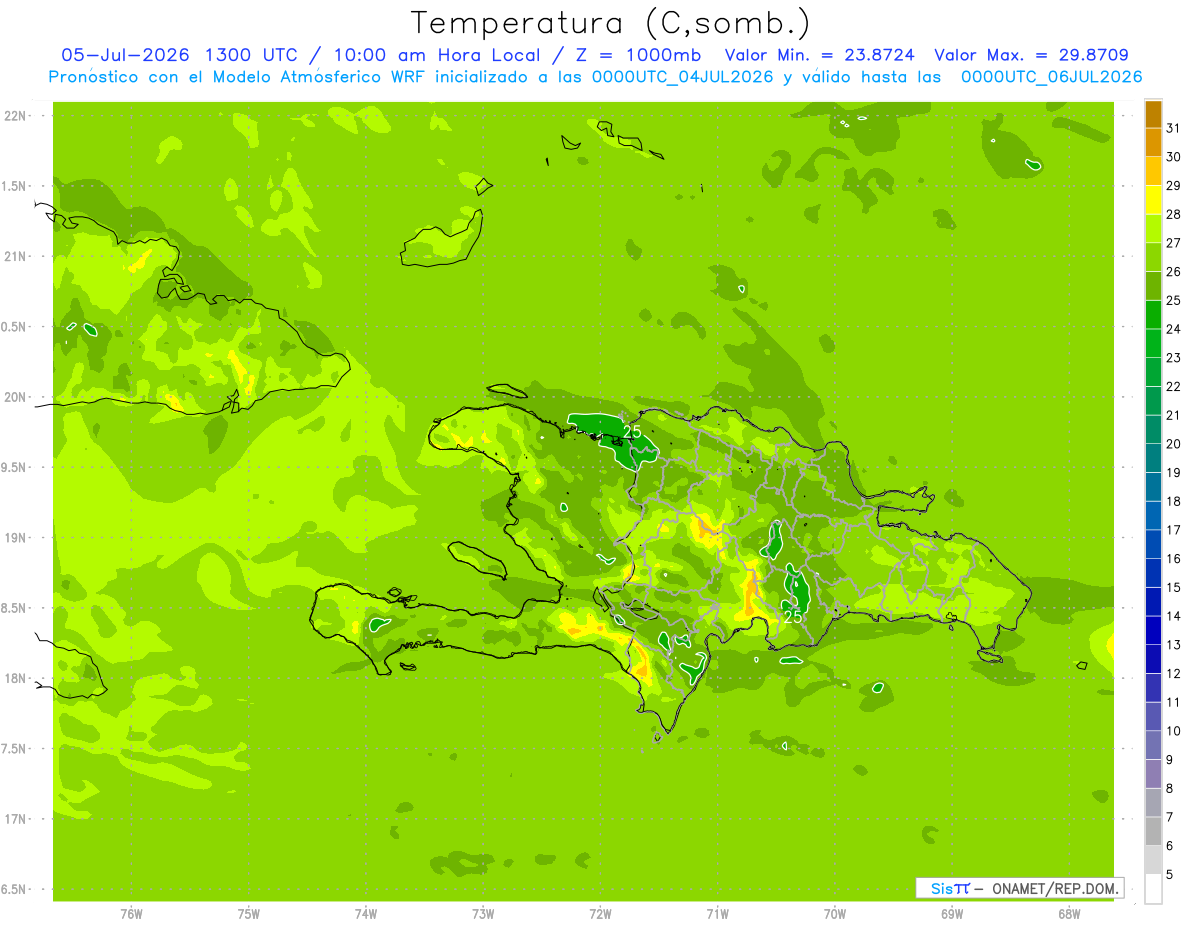Click the '71W' longitude label
The height and width of the screenshot is (927, 1200).
718,914
